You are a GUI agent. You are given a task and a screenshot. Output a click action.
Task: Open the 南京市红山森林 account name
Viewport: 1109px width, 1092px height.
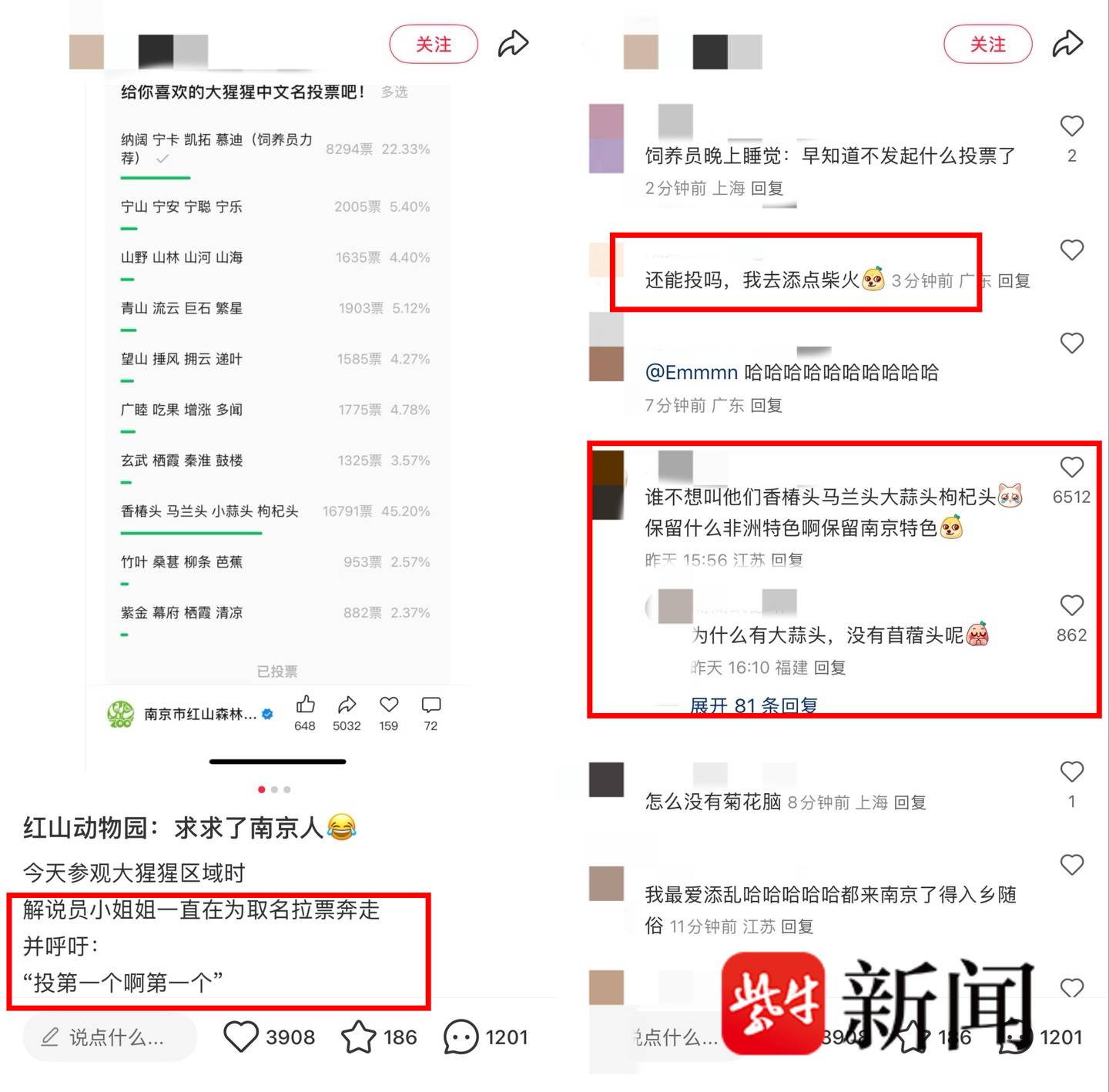pyautogui.click(x=200, y=714)
